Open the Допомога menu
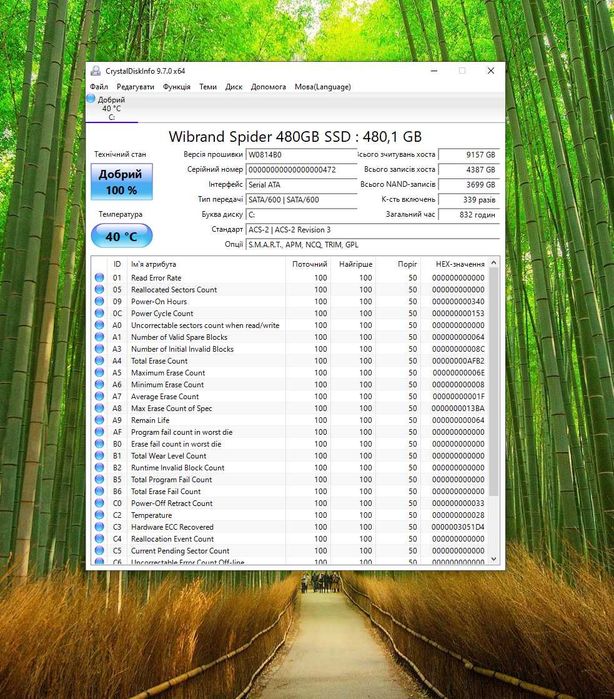Viewport: 614px width, 699px height. pyautogui.click(x=268, y=86)
